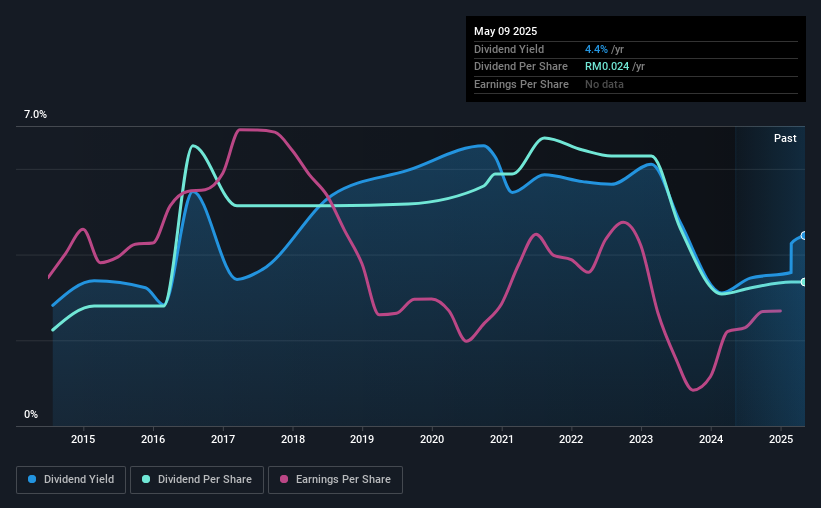
Task: Select the 2023 x-axis year label
Action: coord(641,439)
